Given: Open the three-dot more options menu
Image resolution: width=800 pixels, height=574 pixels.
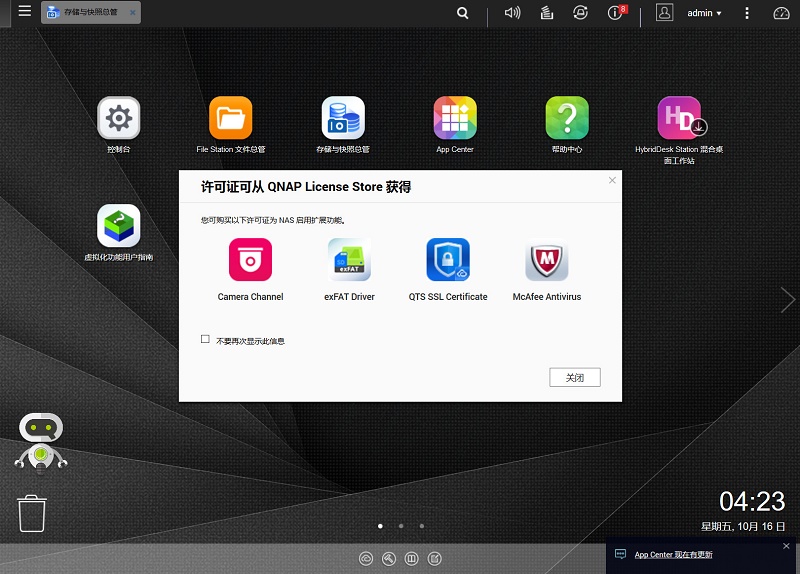Looking at the screenshot, I should 747,13.
